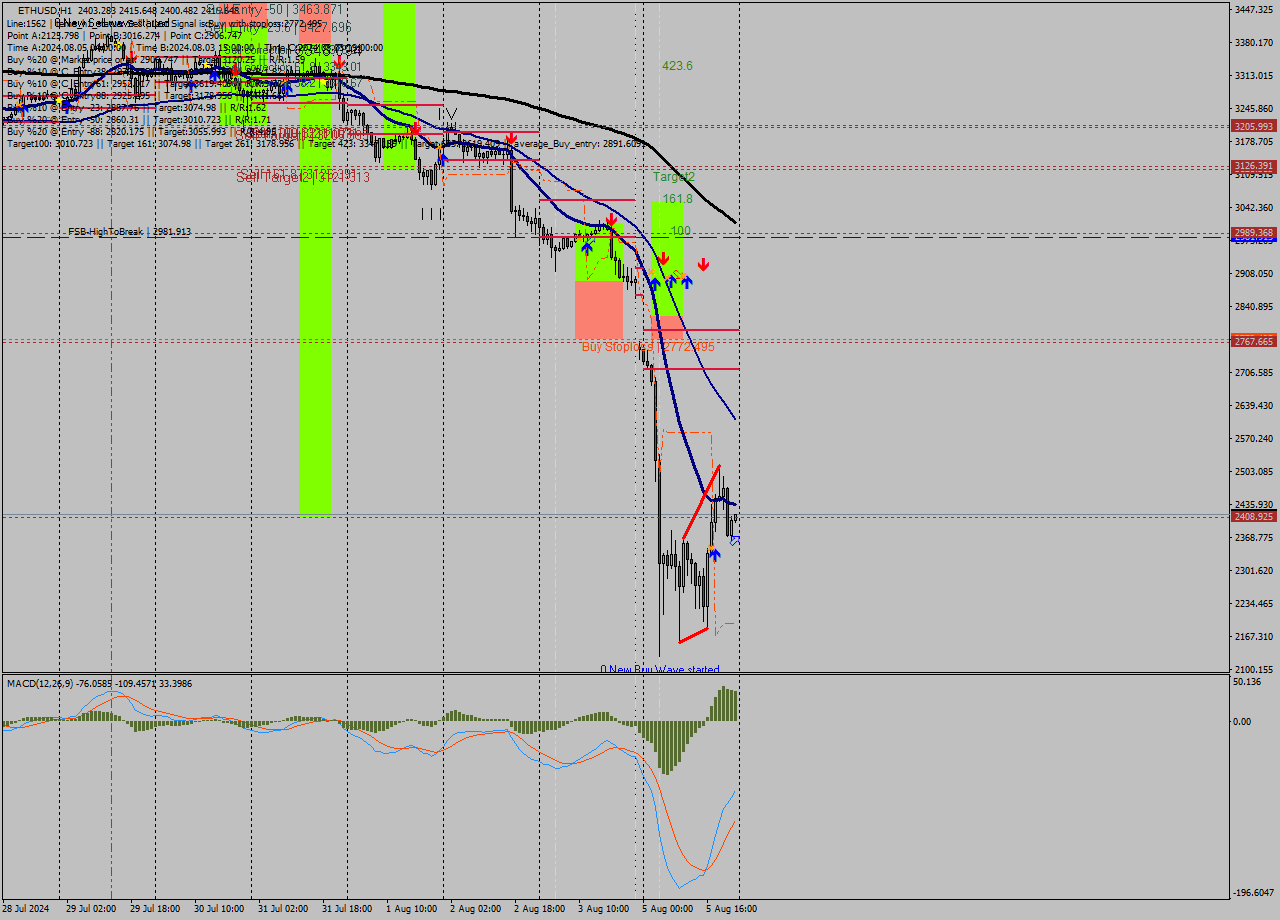Click the 3447.325 price scale value

tap(1254, 9)
